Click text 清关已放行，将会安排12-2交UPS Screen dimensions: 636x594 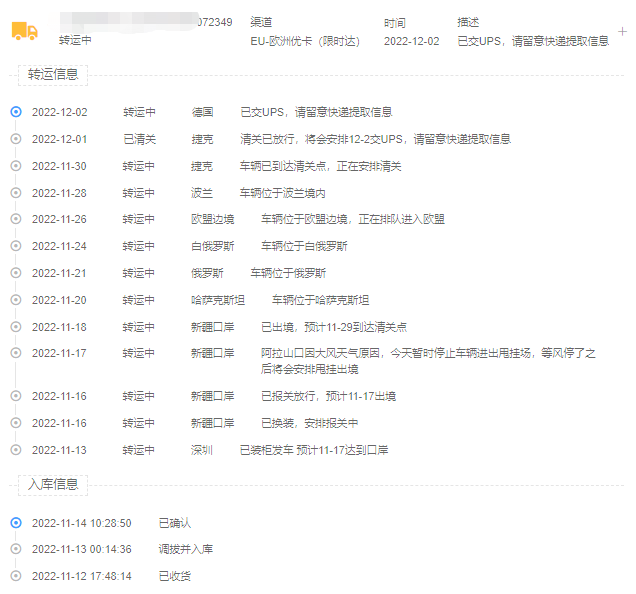pos(321,139)
